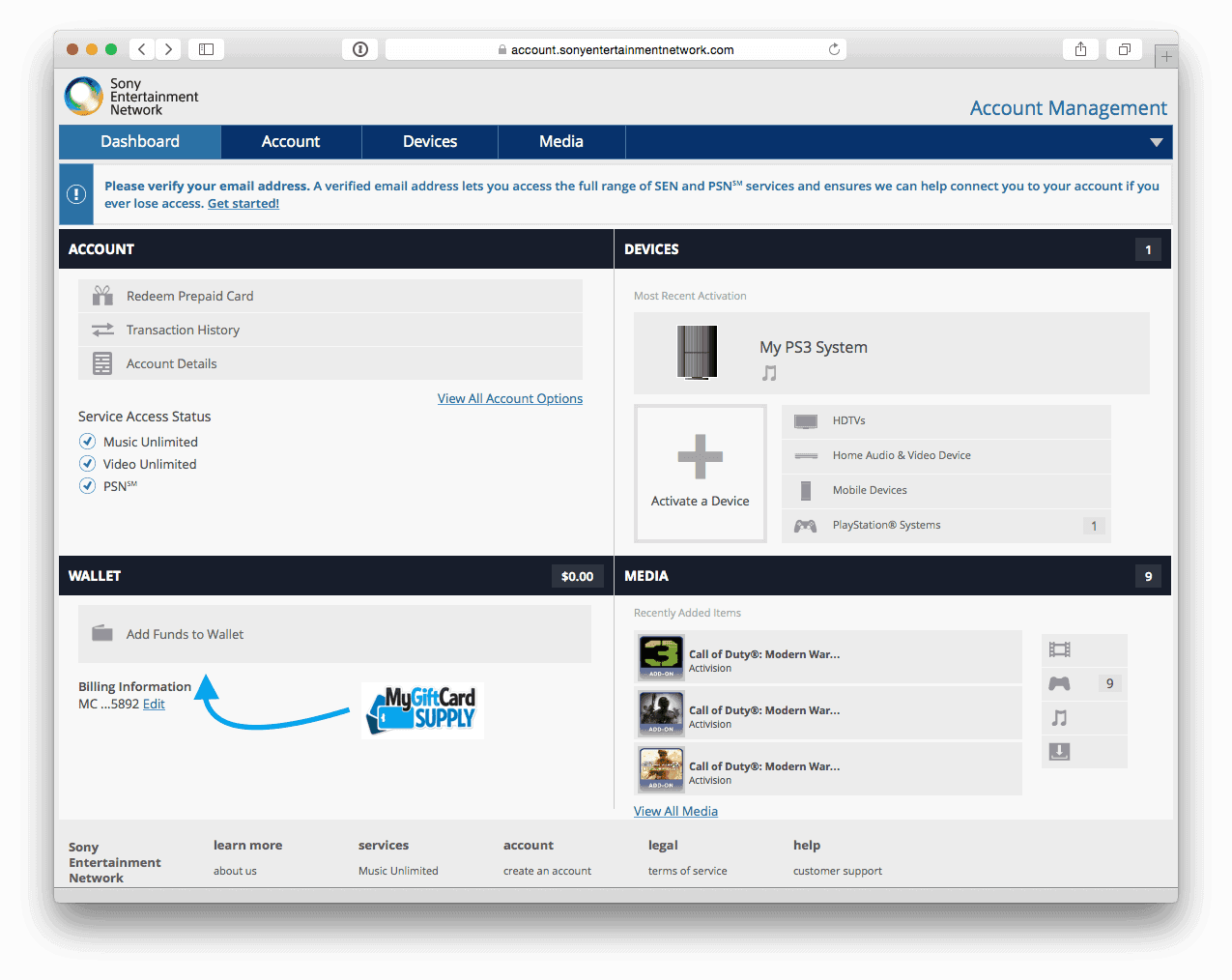This screenshot has width=1232, height=980.
Task: Expand the navigation bar dropdown arrow
Action: (1156, 142)
